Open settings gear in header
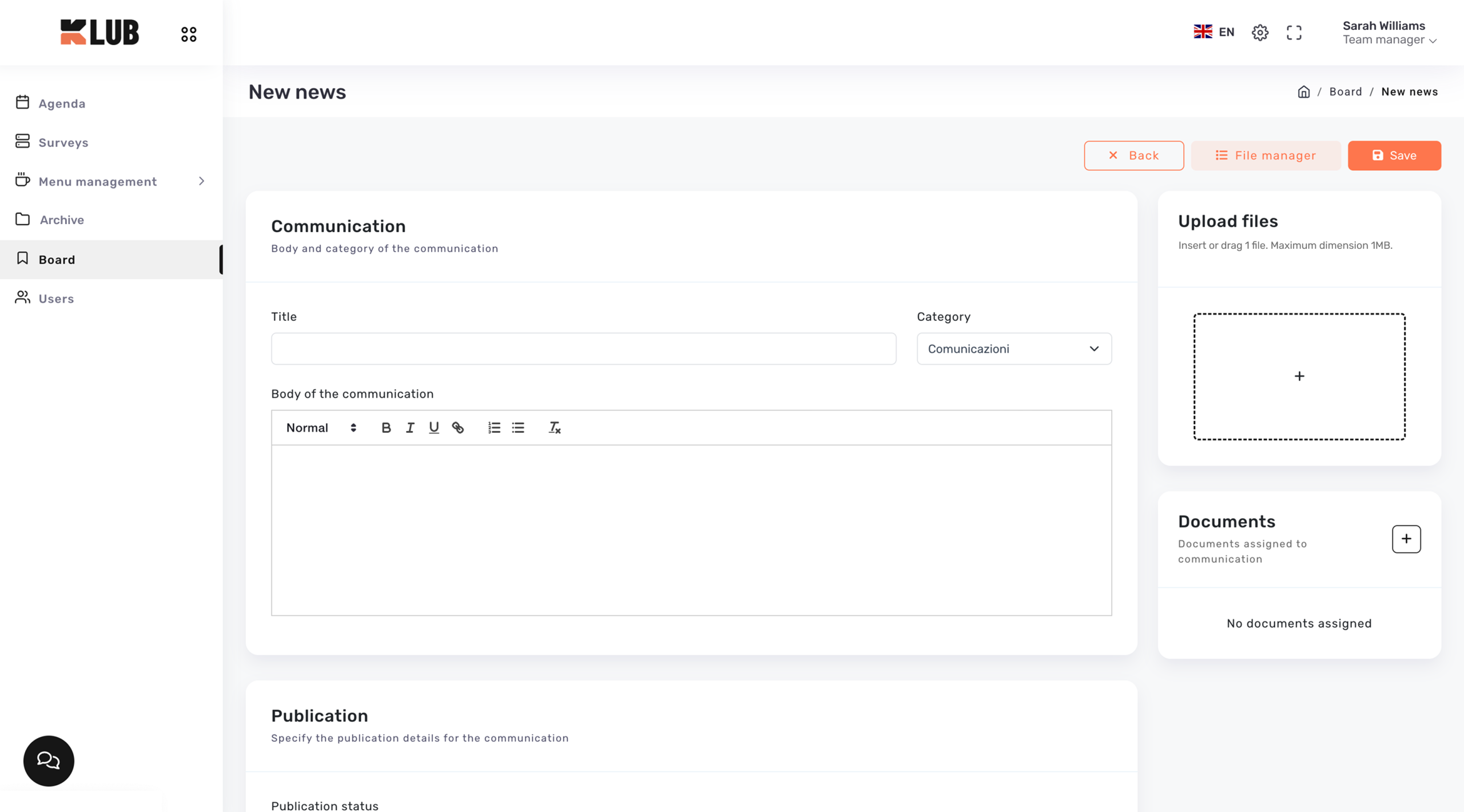The image size is (1464, 812). click(1260, 33)
